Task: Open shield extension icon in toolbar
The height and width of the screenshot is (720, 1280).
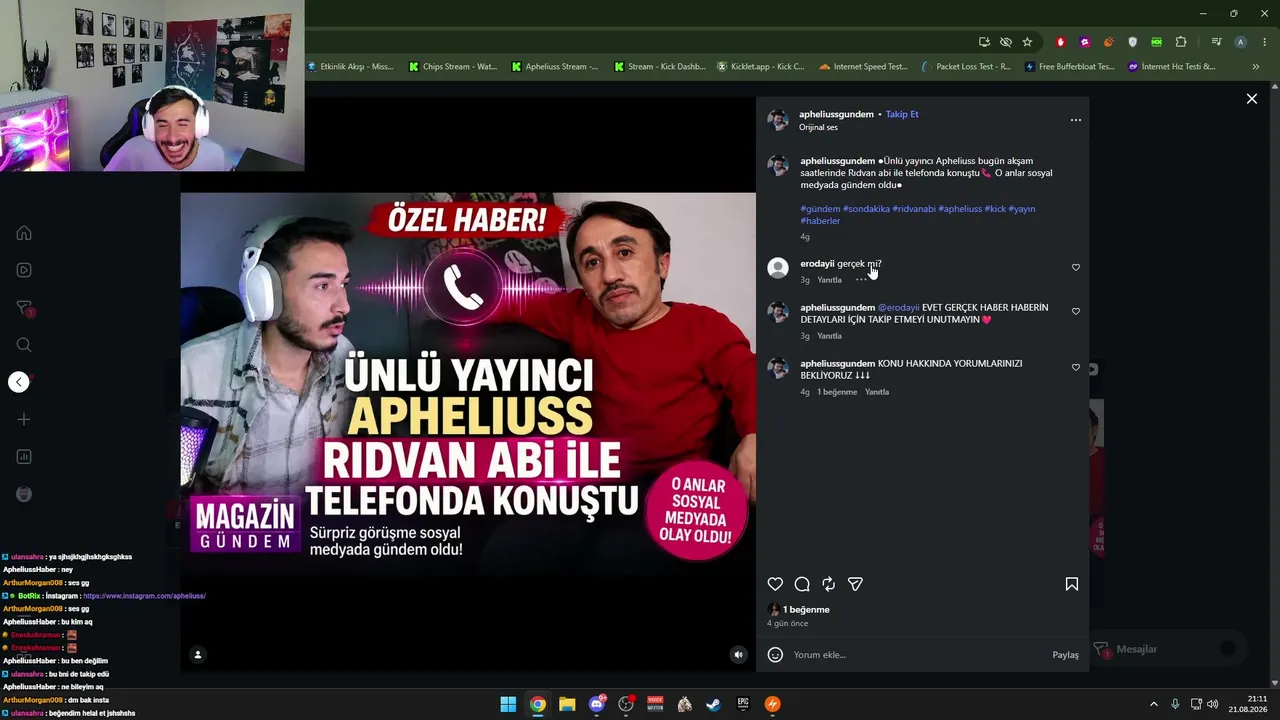Action: tap(1133, 42)
